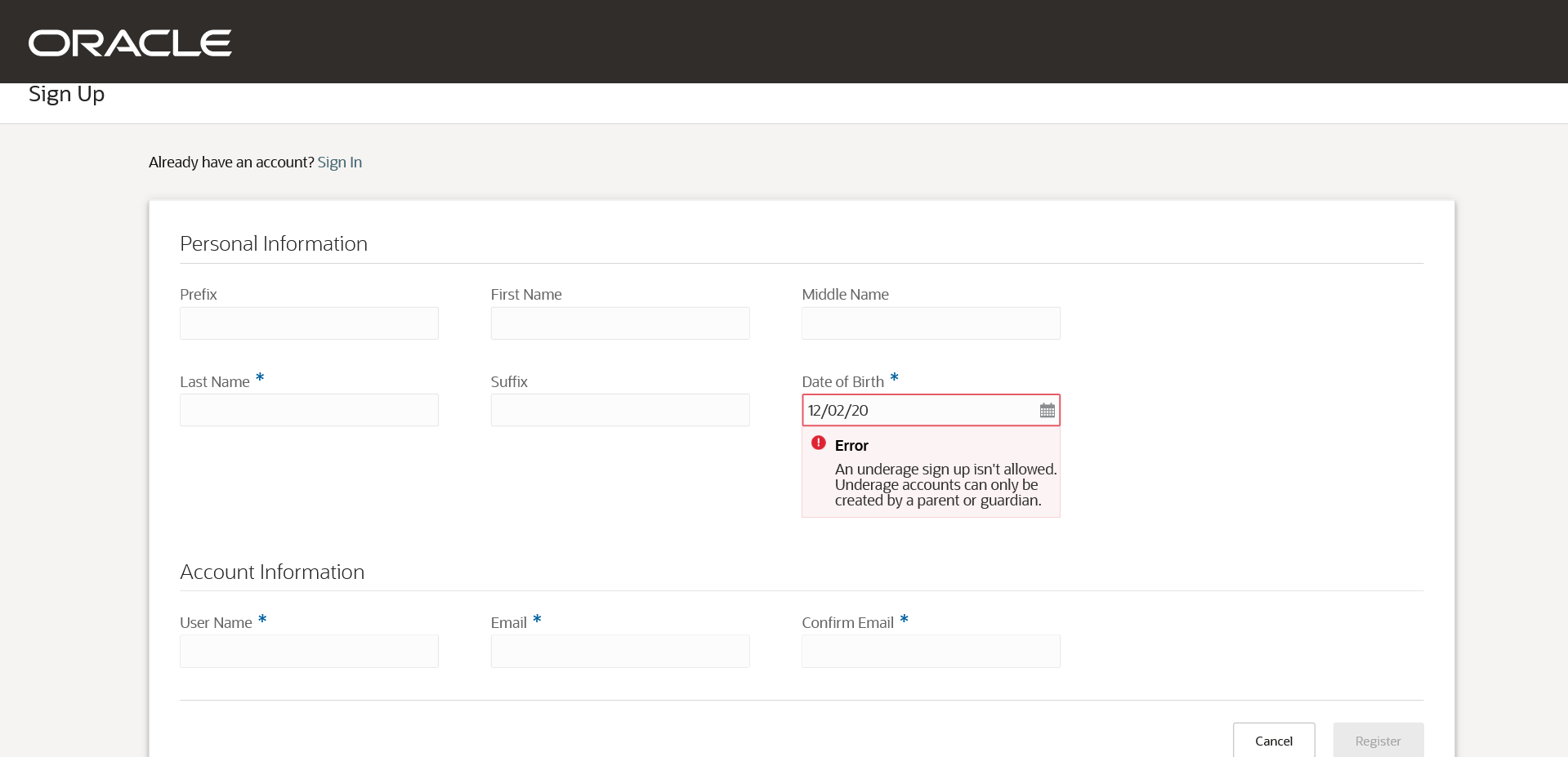Image resolution: width=1568 pixels, height=757 pixels.
Task: Click the bold Error title text
Action: tap(851, 446)
